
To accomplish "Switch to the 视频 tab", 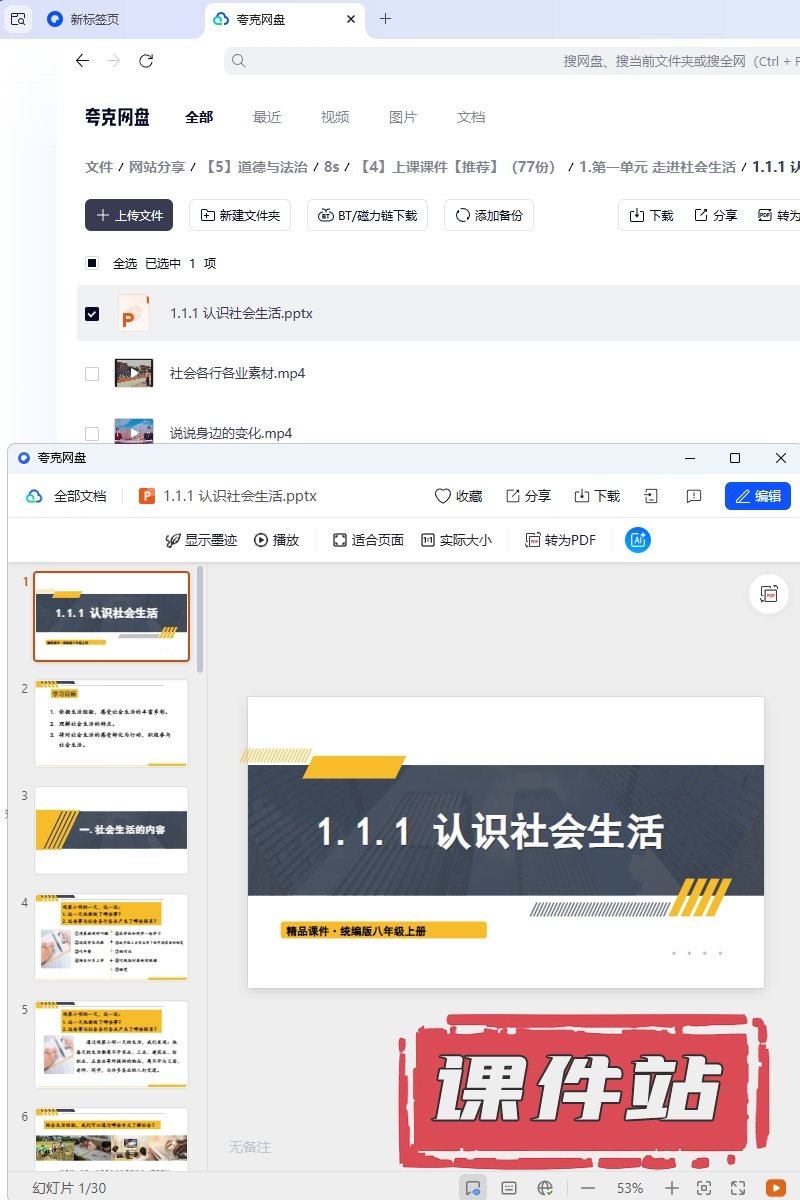I will coord(335,117).
